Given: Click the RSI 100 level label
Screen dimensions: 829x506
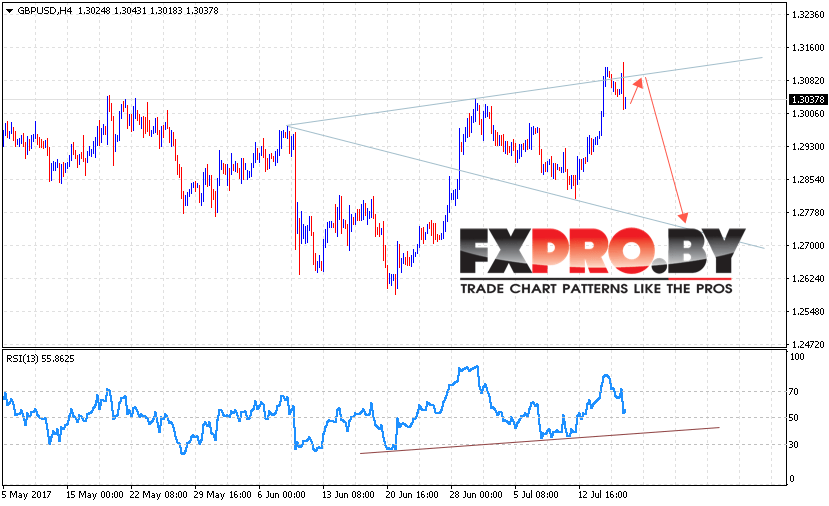Looking at the screenshot, I should 797,357.
